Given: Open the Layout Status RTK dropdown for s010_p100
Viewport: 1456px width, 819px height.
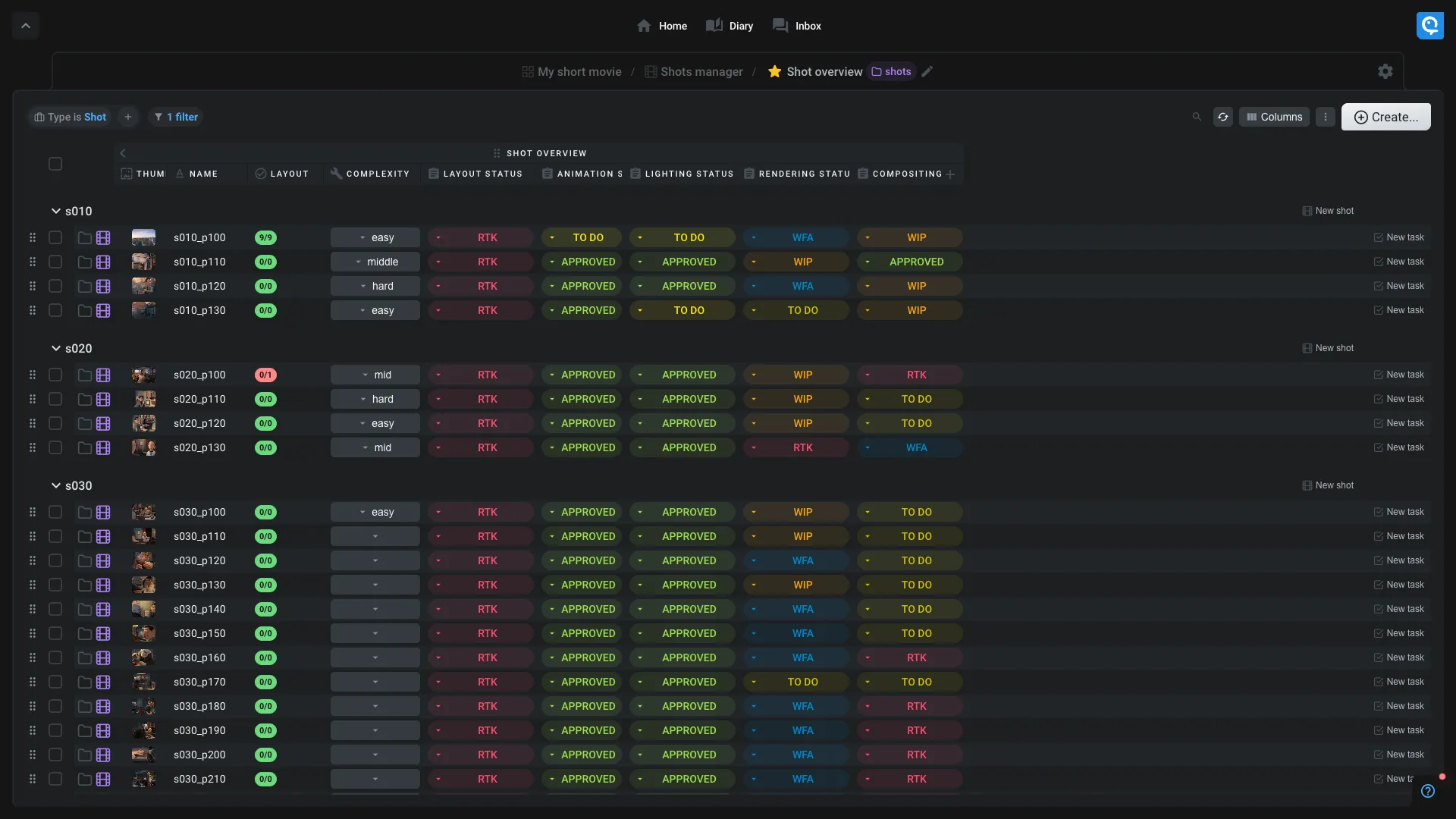Looking at the screenshot, I should point(481,237).
